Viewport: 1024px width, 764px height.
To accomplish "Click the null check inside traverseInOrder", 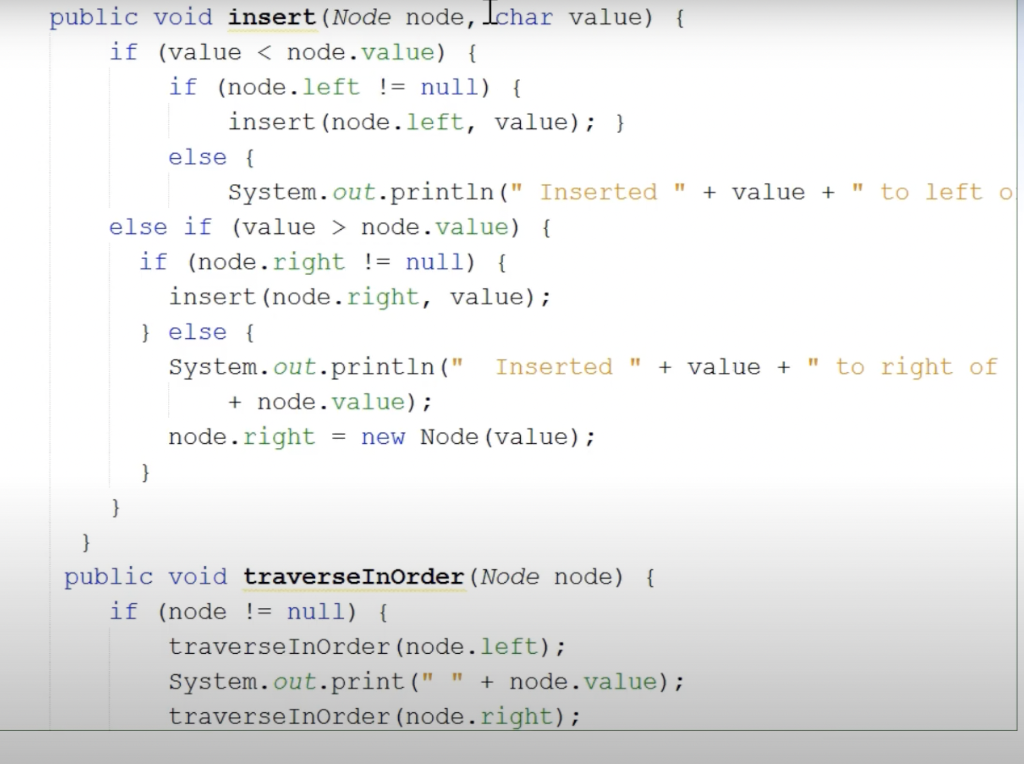I will [316, 612].
